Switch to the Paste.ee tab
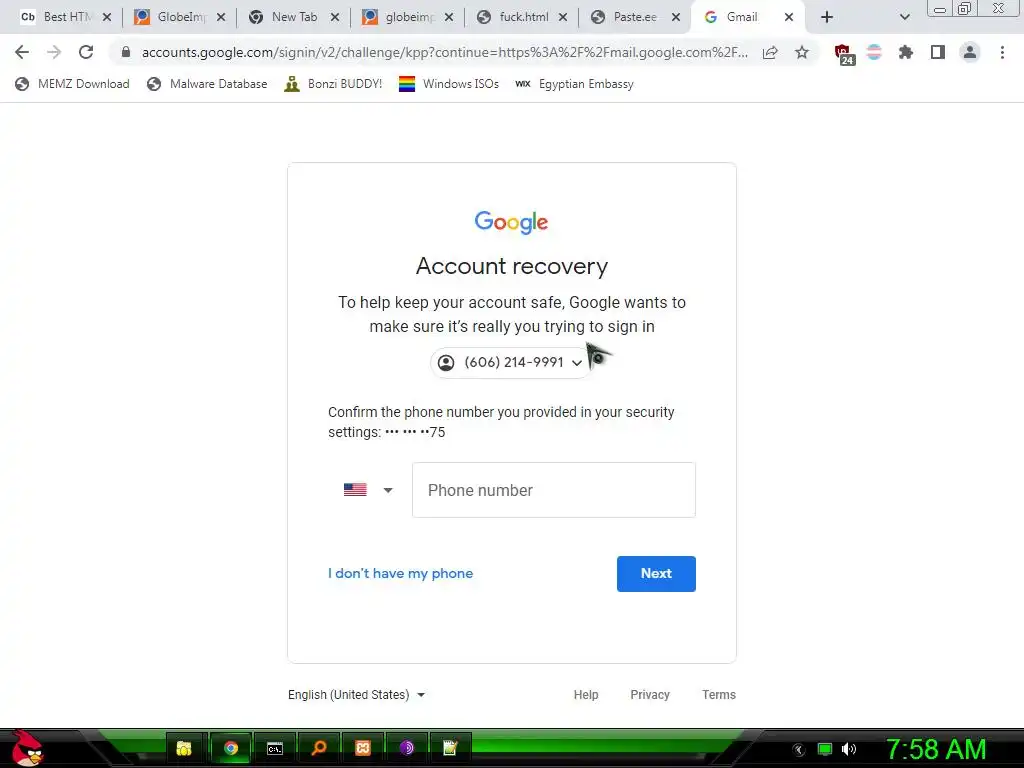 click(x=634, y=17)
